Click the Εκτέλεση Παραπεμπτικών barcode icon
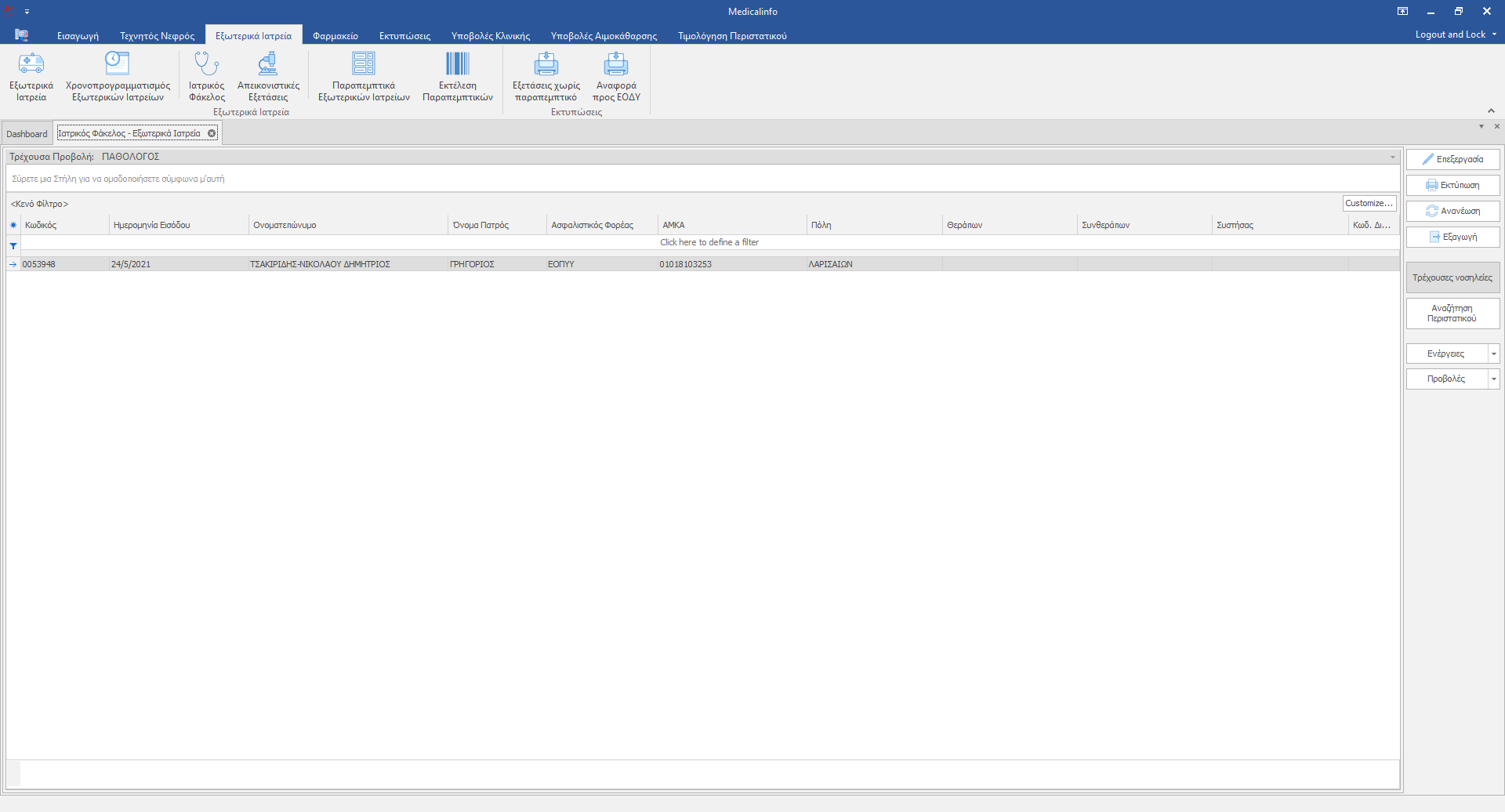The height and width of the screenshot is (812, 1505). point(458,64)
